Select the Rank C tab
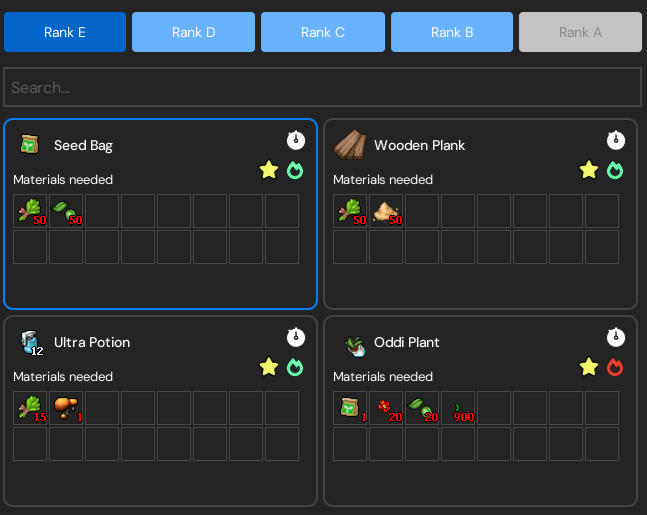647x515 pixels. 322,32
